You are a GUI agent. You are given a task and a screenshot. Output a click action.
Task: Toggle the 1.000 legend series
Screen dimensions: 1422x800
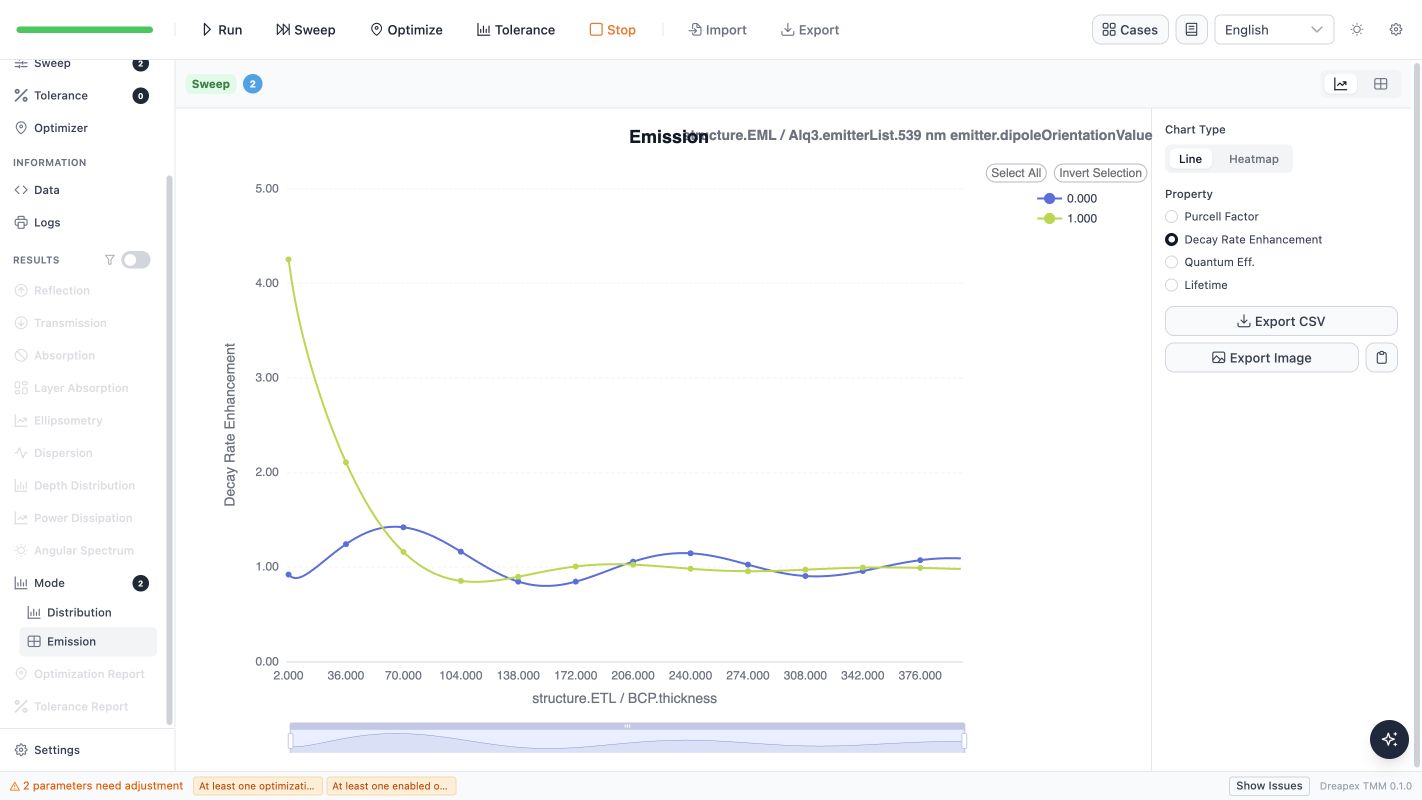tap(1067, 218)
